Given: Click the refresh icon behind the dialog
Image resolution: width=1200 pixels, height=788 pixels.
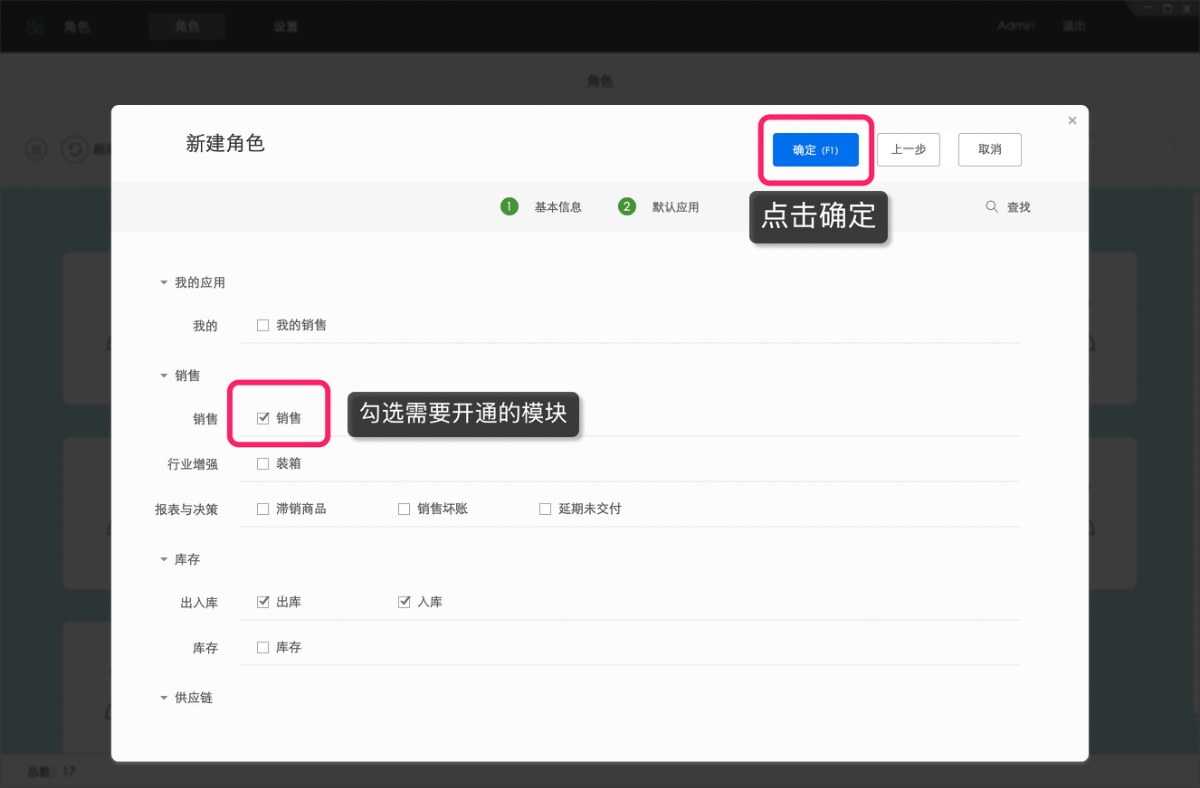Looking at the screenshot, I should point(74,150).
